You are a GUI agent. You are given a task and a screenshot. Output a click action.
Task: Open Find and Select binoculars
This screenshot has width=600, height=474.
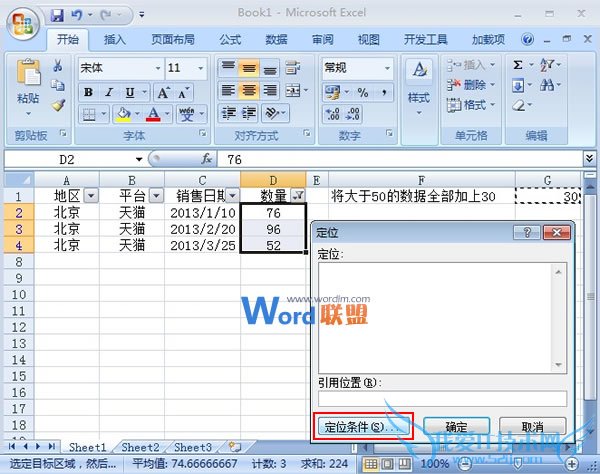[546, 85]
